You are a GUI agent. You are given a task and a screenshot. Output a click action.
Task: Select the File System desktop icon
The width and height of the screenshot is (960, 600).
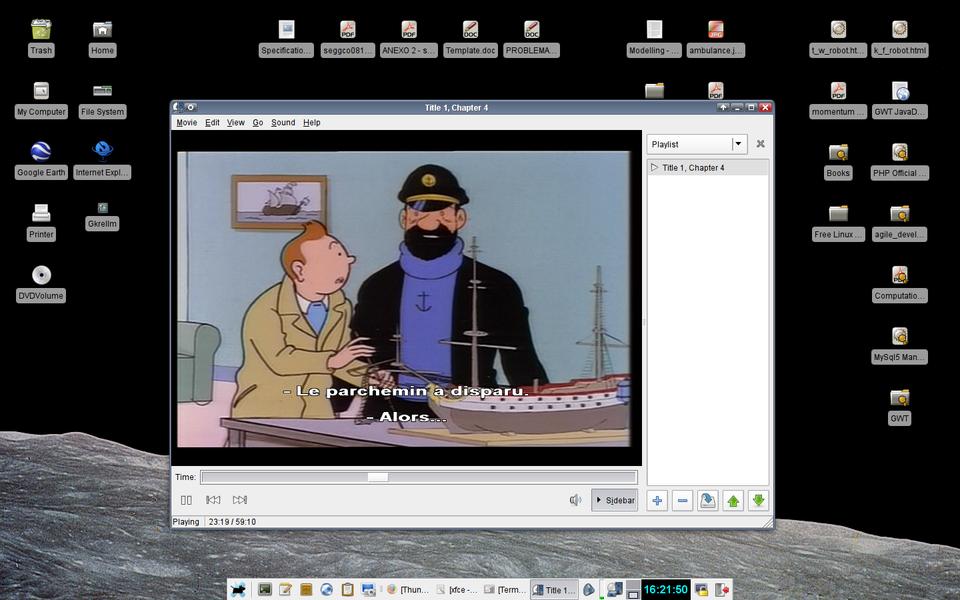point(102,100)
